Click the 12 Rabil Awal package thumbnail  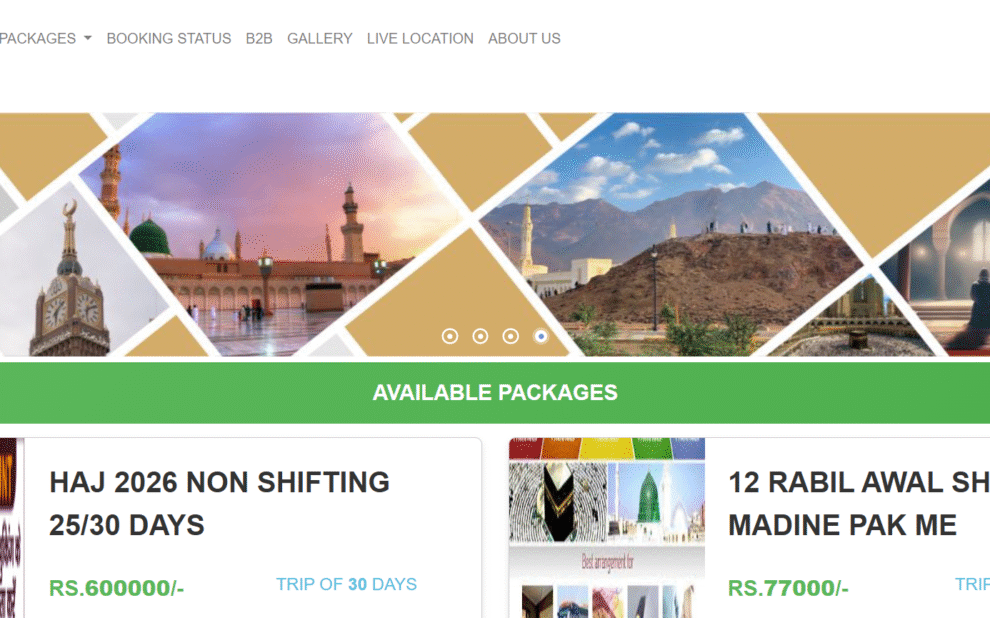pos(607,528)
